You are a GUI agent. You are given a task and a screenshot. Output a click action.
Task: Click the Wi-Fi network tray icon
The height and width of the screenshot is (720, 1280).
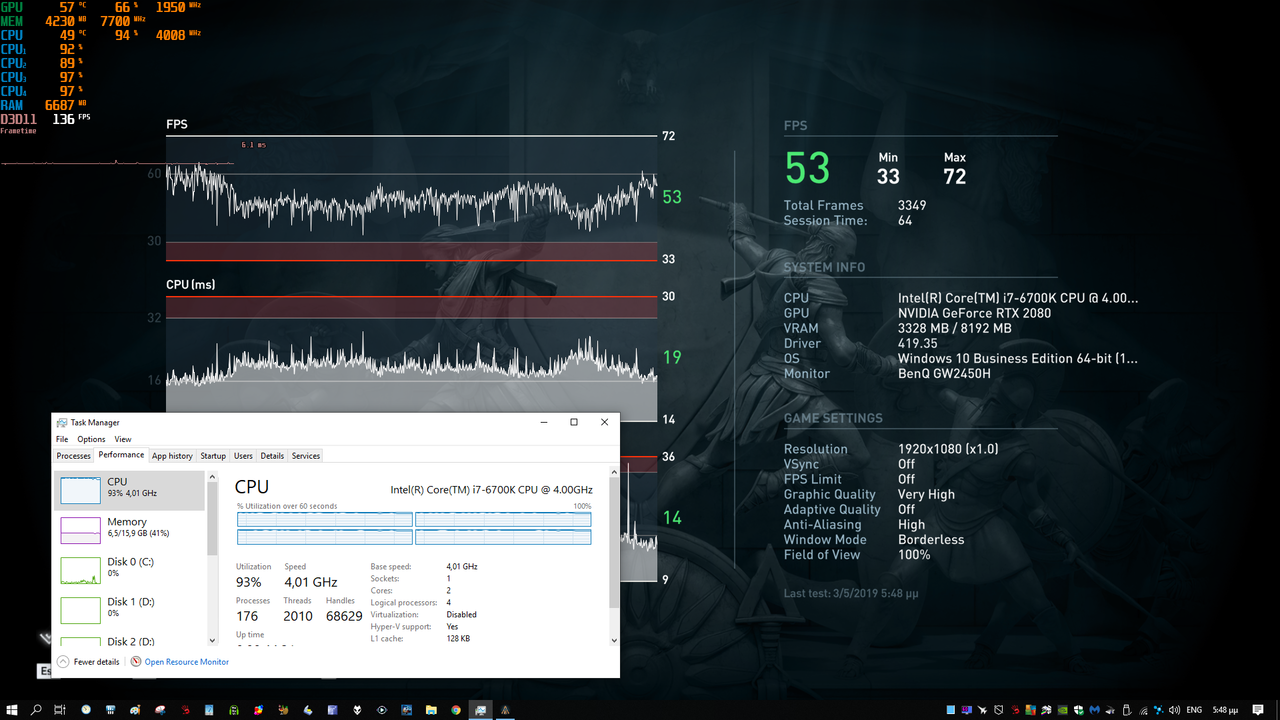pos(1143,710)
